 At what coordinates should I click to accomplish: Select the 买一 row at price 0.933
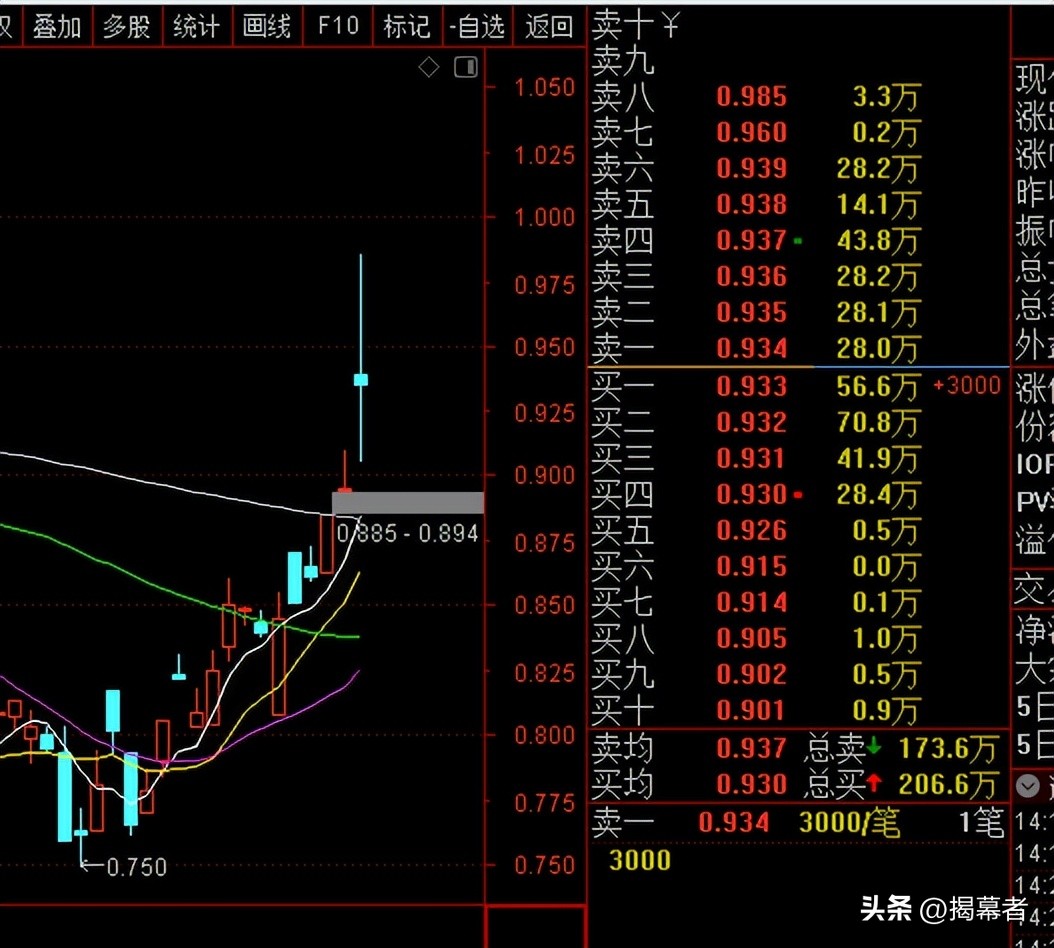coord(755,386)
